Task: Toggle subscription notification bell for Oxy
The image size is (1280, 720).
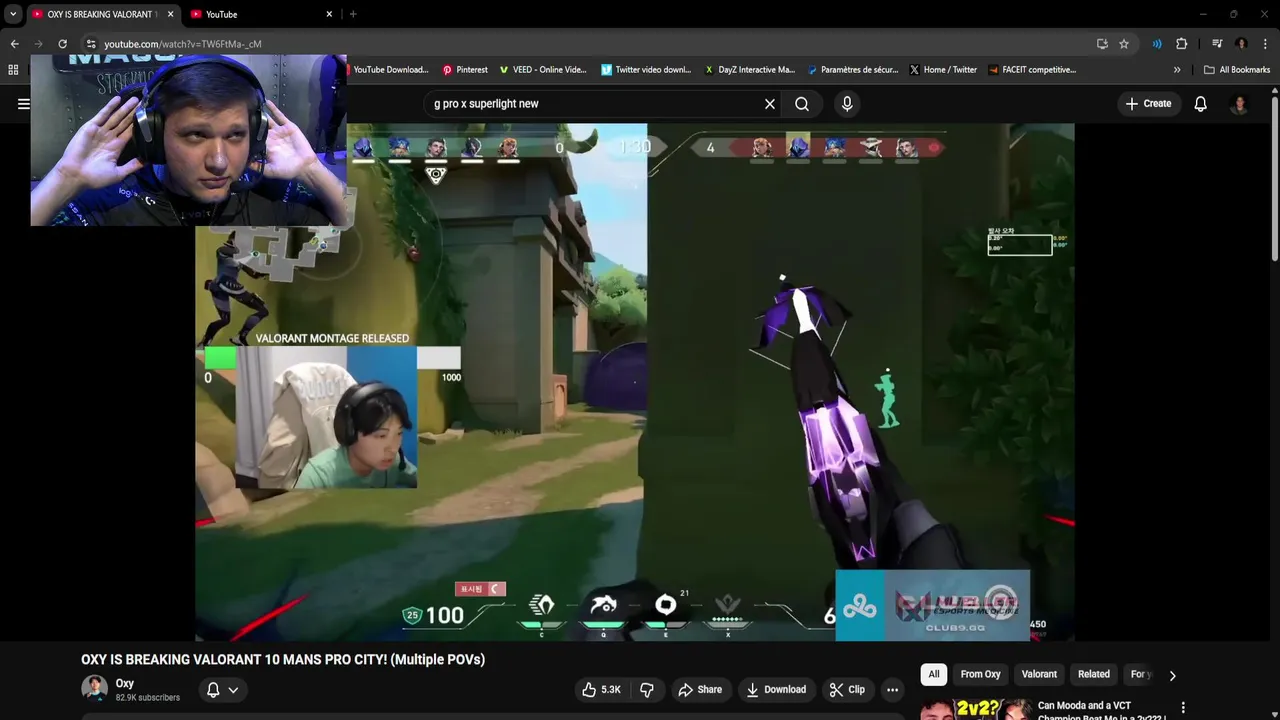Action: (222, 689)
